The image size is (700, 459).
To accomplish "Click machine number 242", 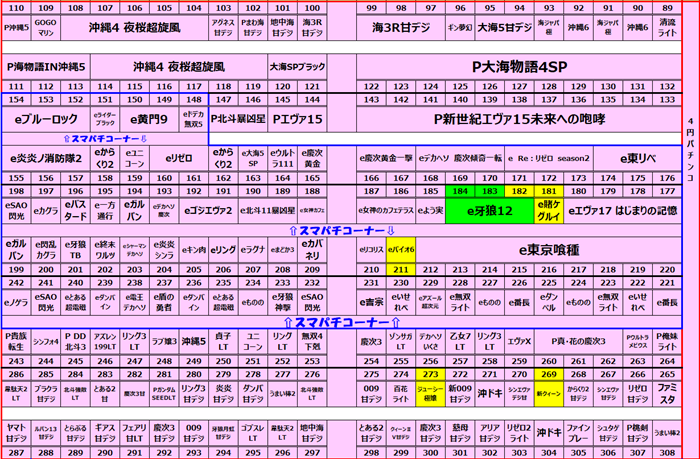I will coord(17,283).
